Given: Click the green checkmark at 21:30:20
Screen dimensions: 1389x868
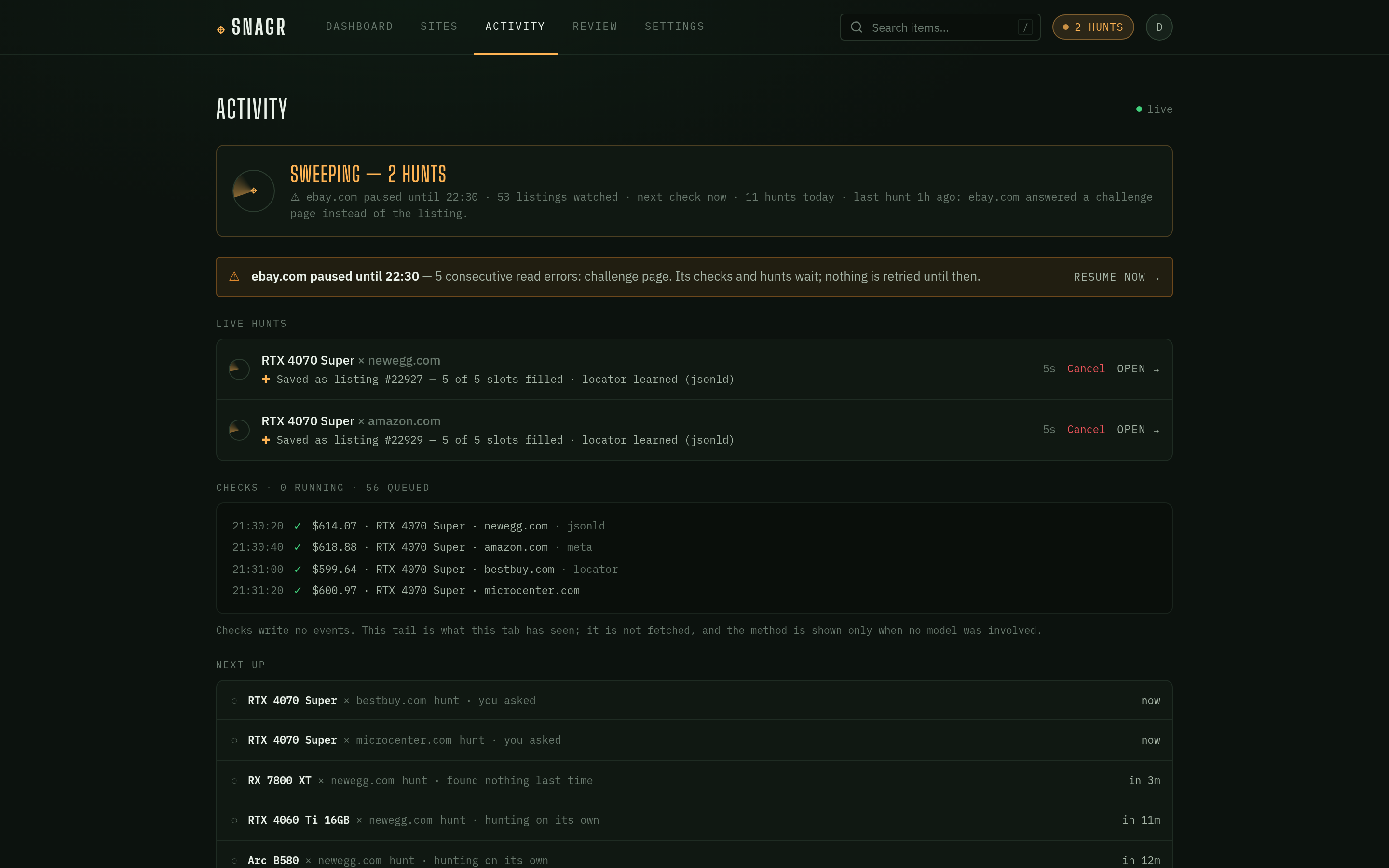Looking at the screenshot, I should [297, 526].
